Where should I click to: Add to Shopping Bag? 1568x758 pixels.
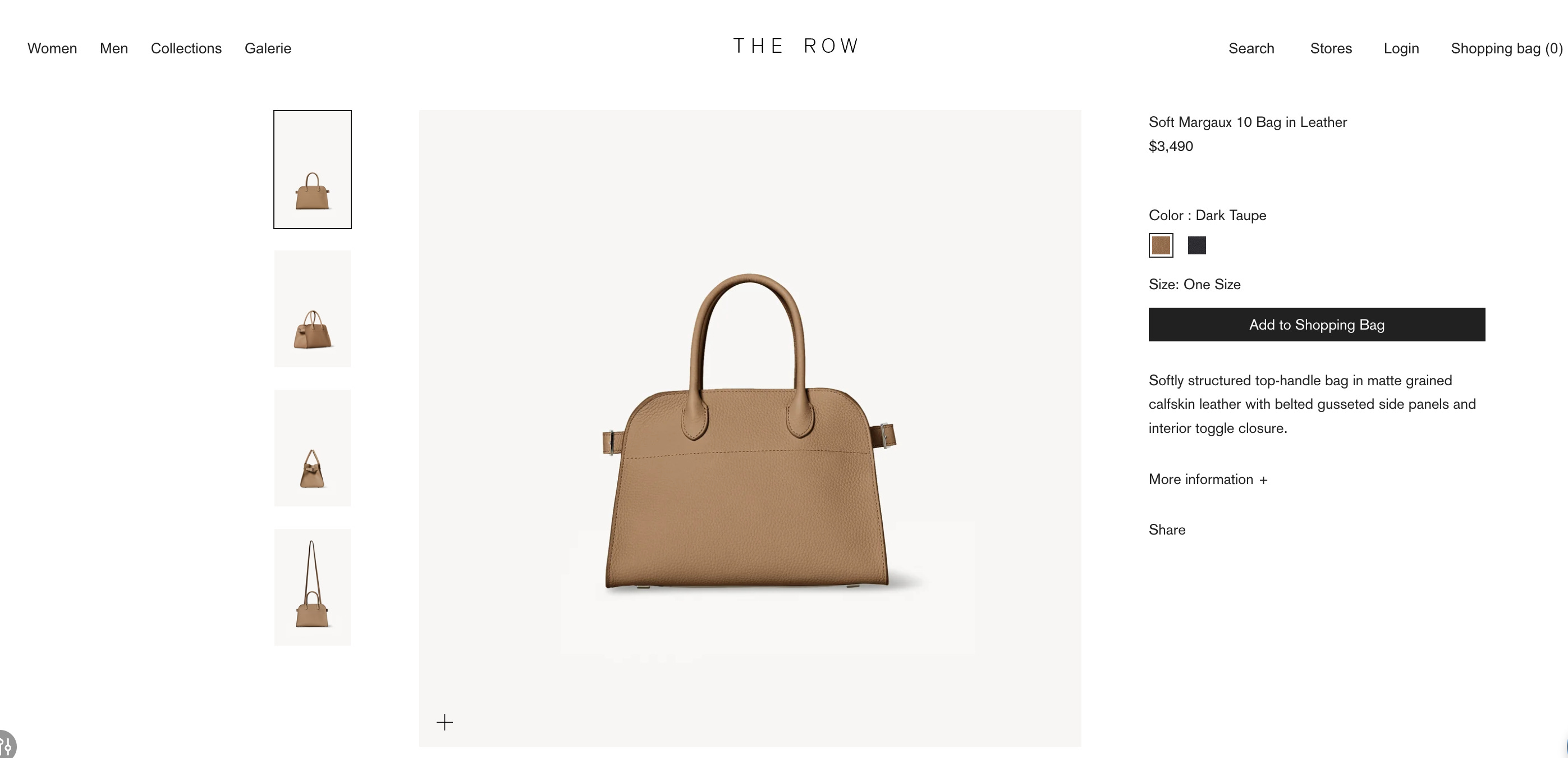pos(1317,325)
